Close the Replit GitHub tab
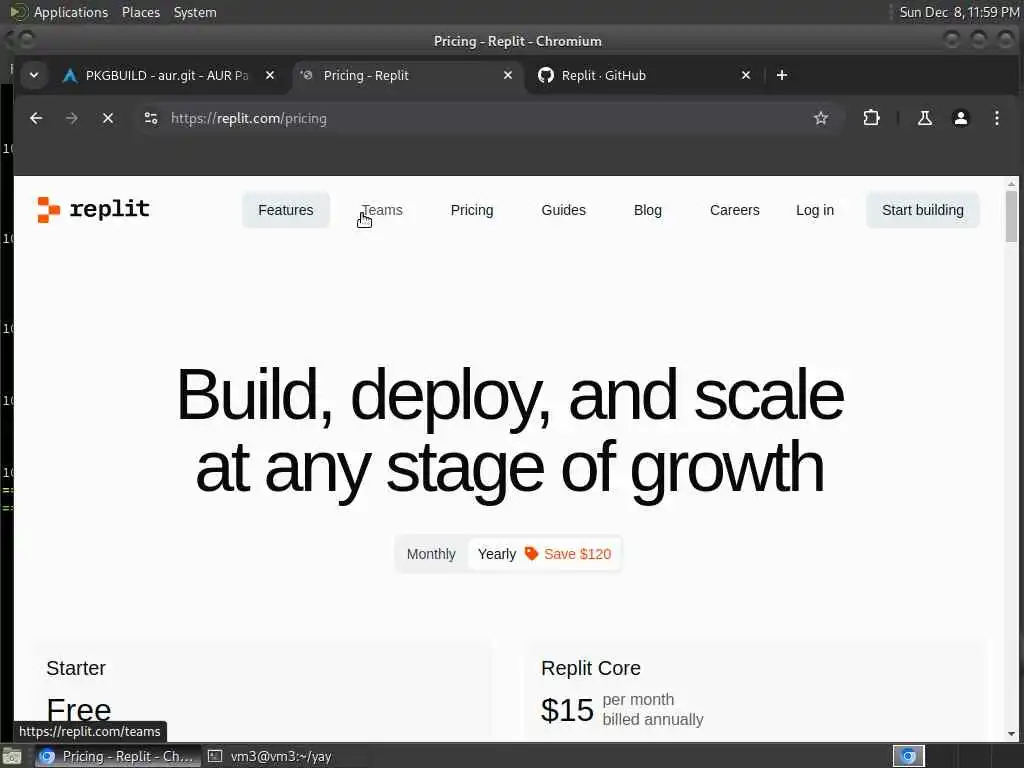 (746, 75)
